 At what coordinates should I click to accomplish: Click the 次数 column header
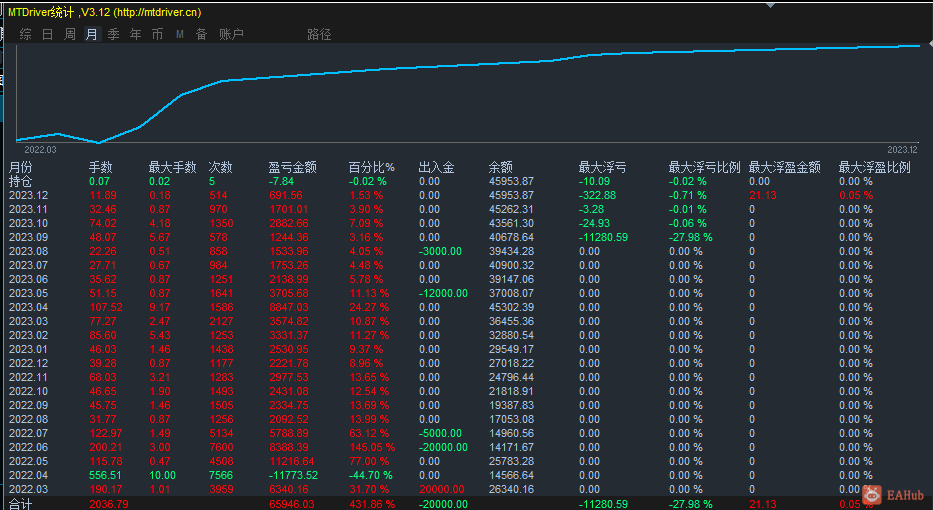[221, 168]
